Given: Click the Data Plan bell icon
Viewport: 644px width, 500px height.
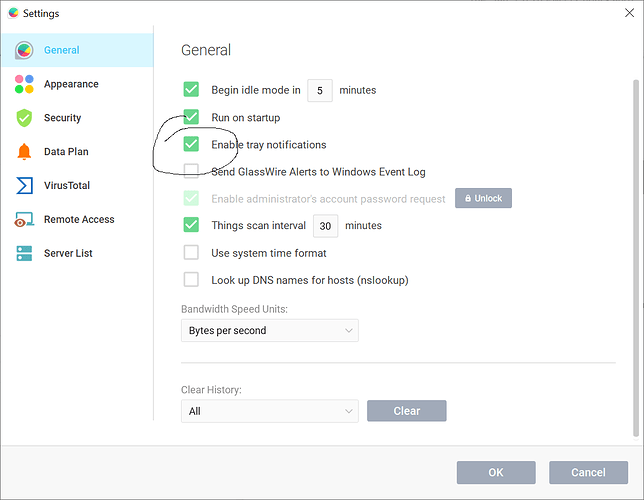Looking at the screenshot, I should 24,152.
